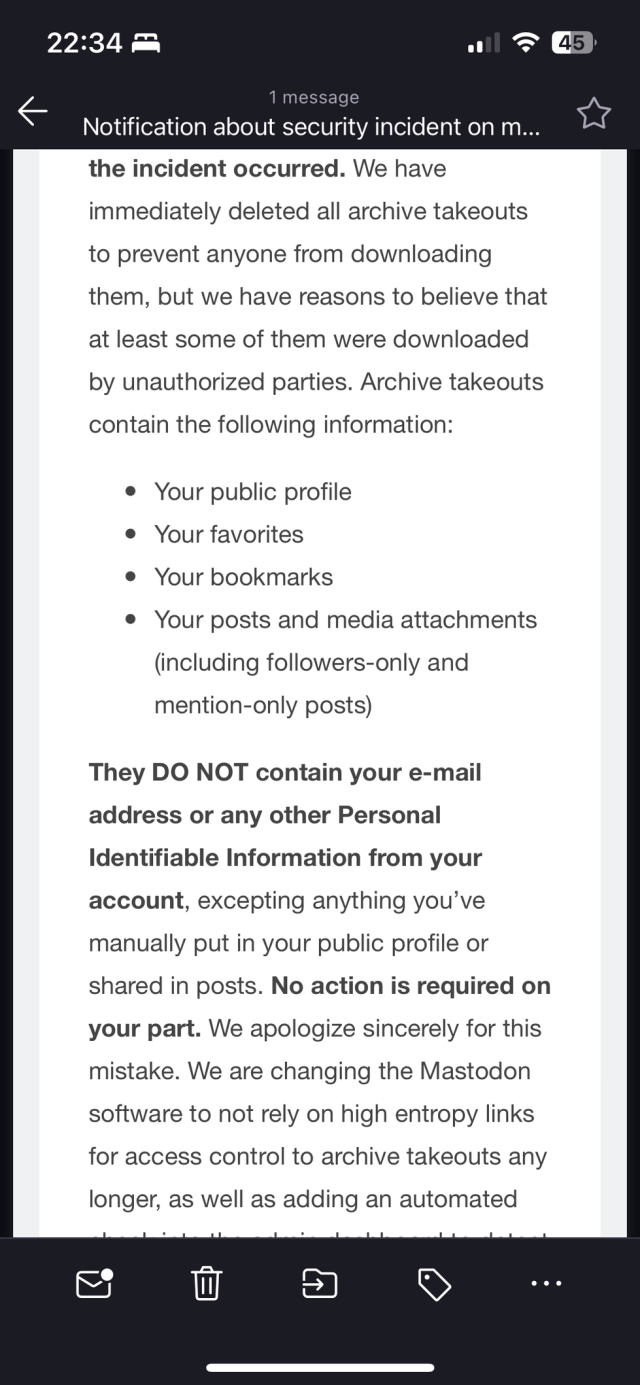
Task: Tap the 'Your public profile' bullet item
Action: (252, 492)
